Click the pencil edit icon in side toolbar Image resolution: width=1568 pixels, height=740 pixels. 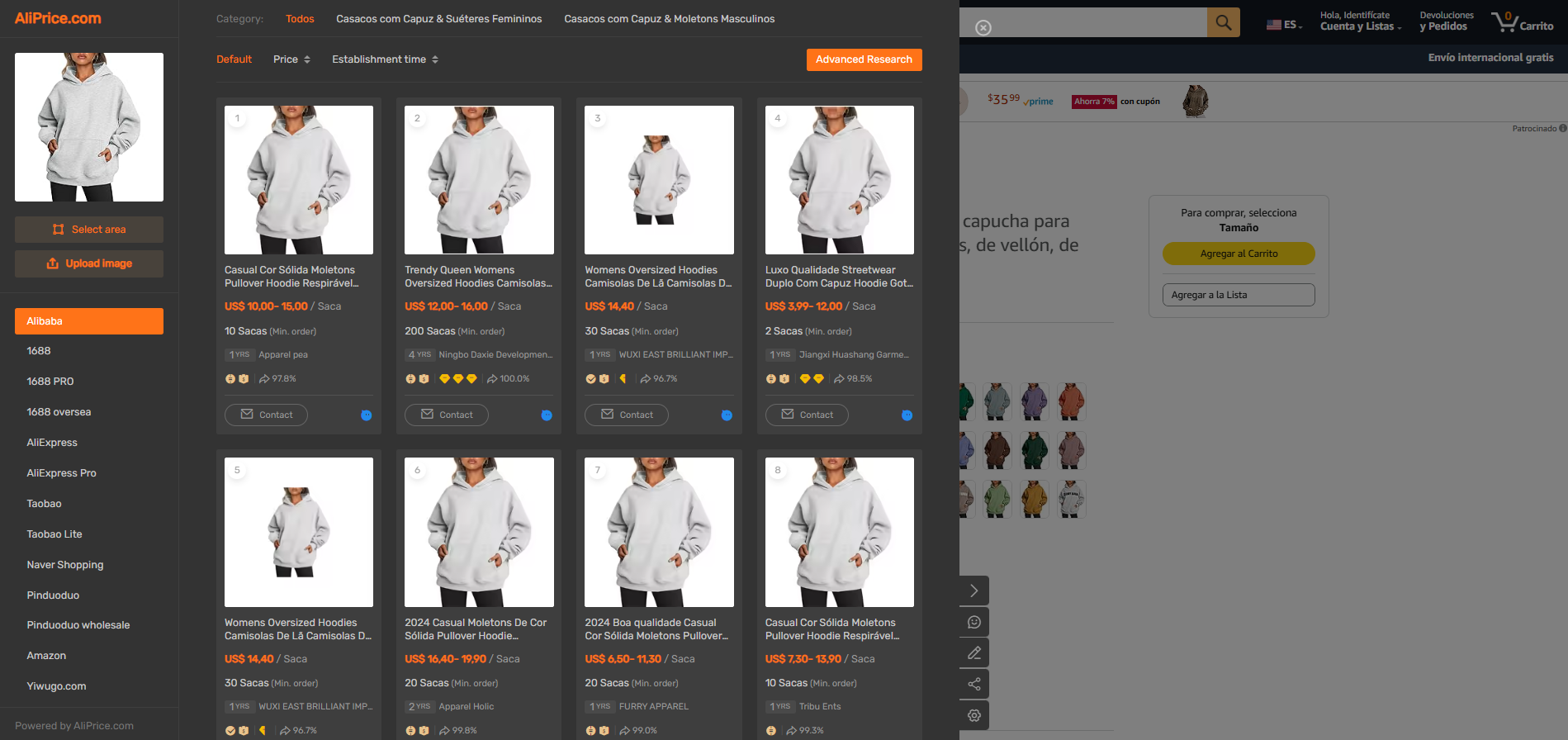974,653
